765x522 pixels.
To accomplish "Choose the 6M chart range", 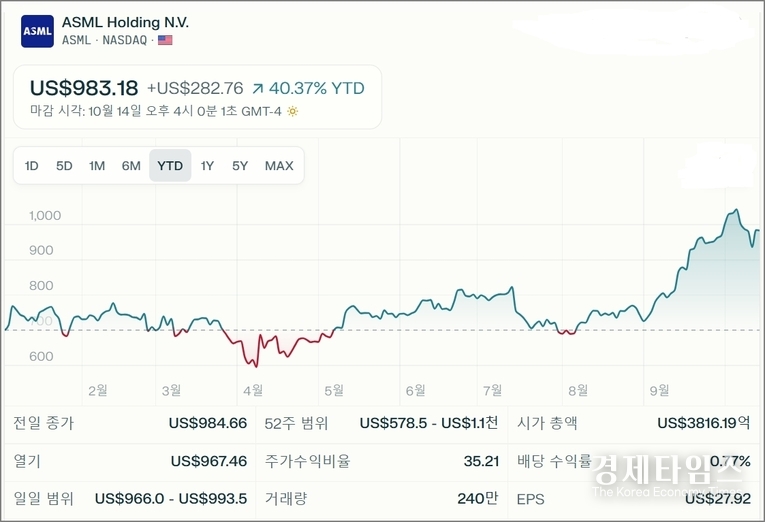I will click(131, 166).
